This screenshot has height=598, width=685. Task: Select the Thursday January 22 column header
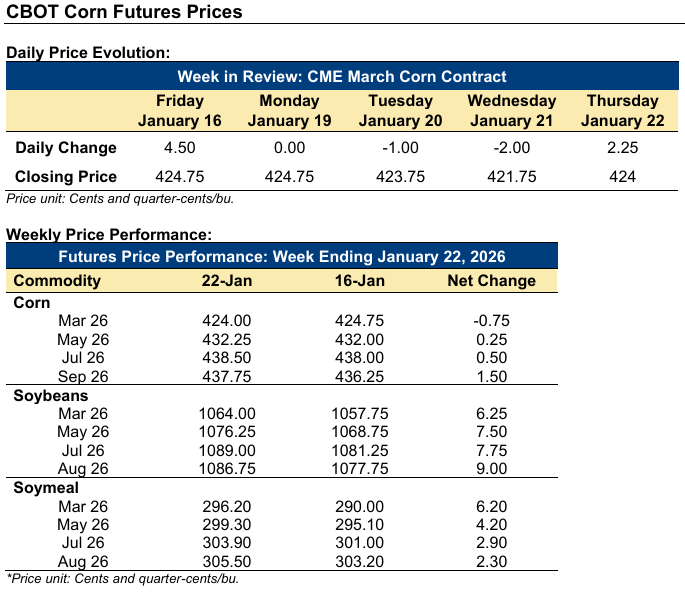(x=622, y=110)
